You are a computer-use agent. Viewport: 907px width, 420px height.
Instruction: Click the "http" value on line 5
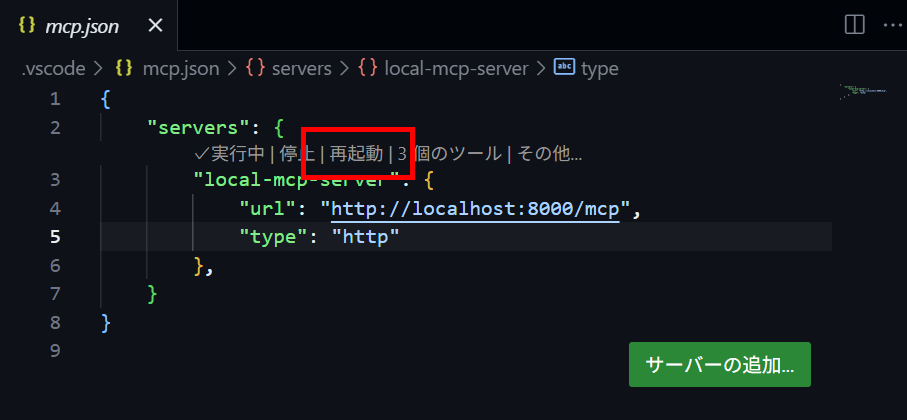tap(366, 237)
